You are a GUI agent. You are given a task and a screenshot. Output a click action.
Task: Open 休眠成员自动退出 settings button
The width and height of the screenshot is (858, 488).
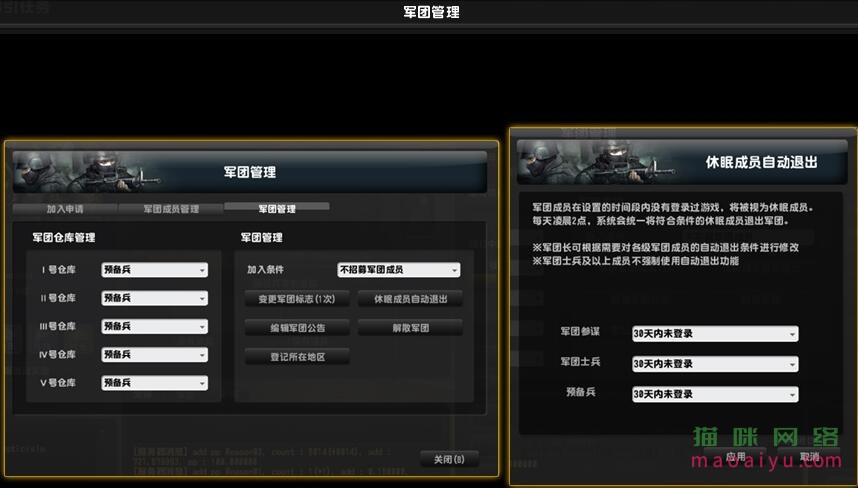click(x=410, y=299)
